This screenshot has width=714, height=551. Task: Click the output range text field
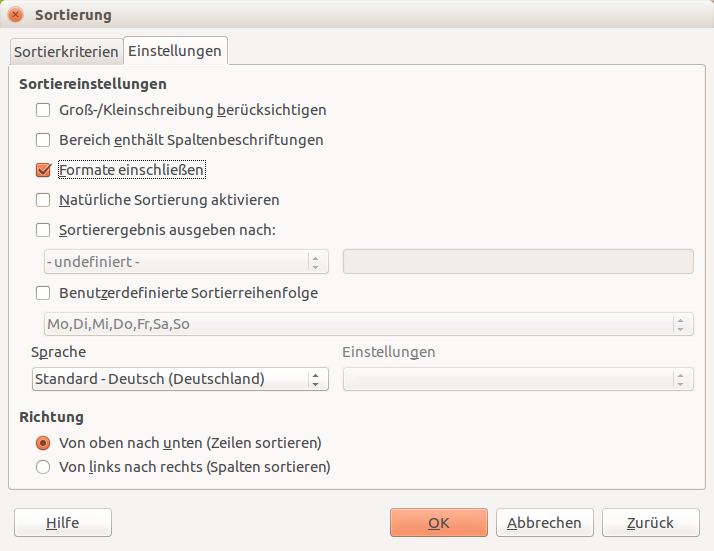tap(518, 262)
